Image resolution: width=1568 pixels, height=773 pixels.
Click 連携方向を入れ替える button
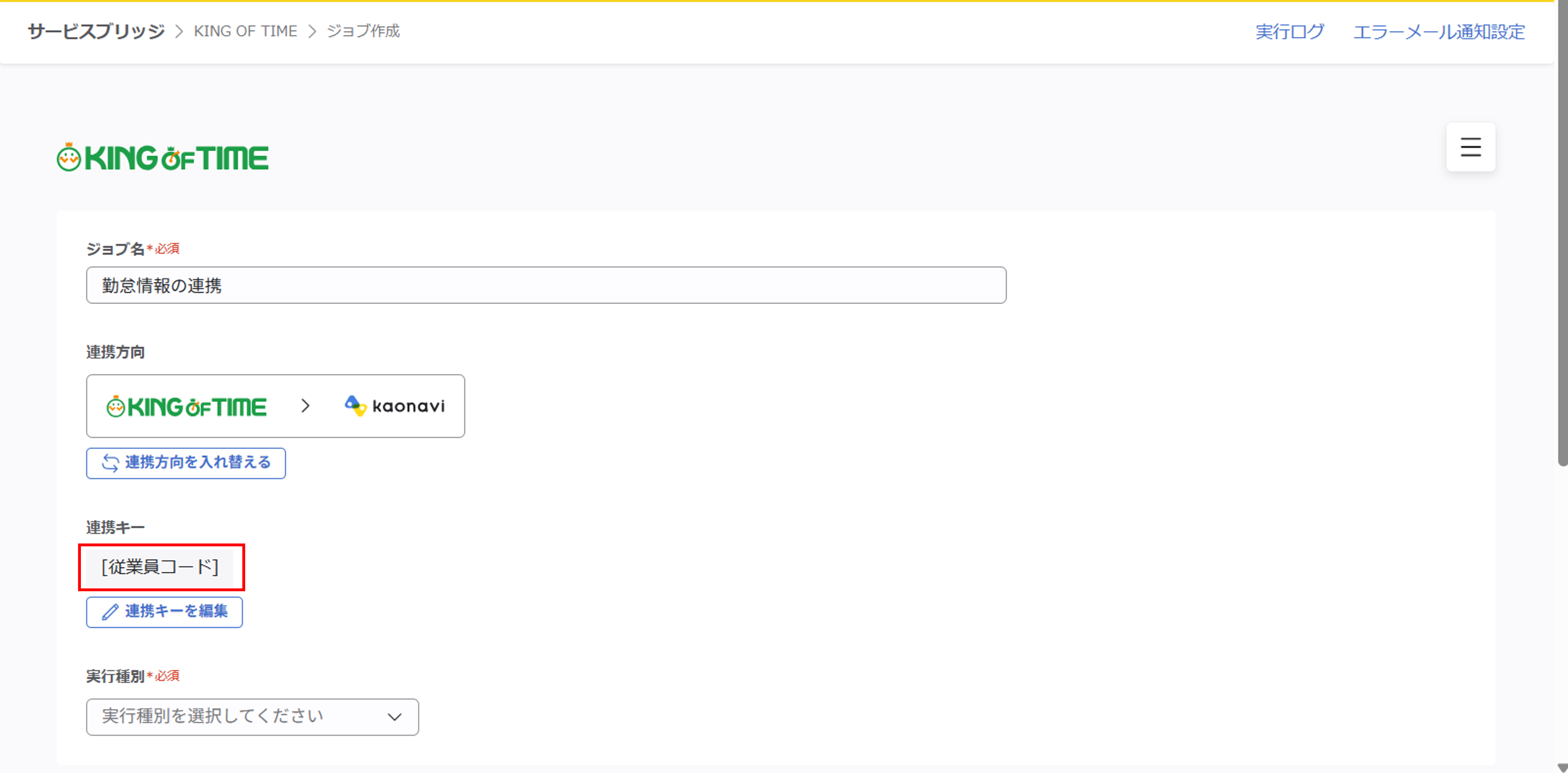click(x=186, y=463)
